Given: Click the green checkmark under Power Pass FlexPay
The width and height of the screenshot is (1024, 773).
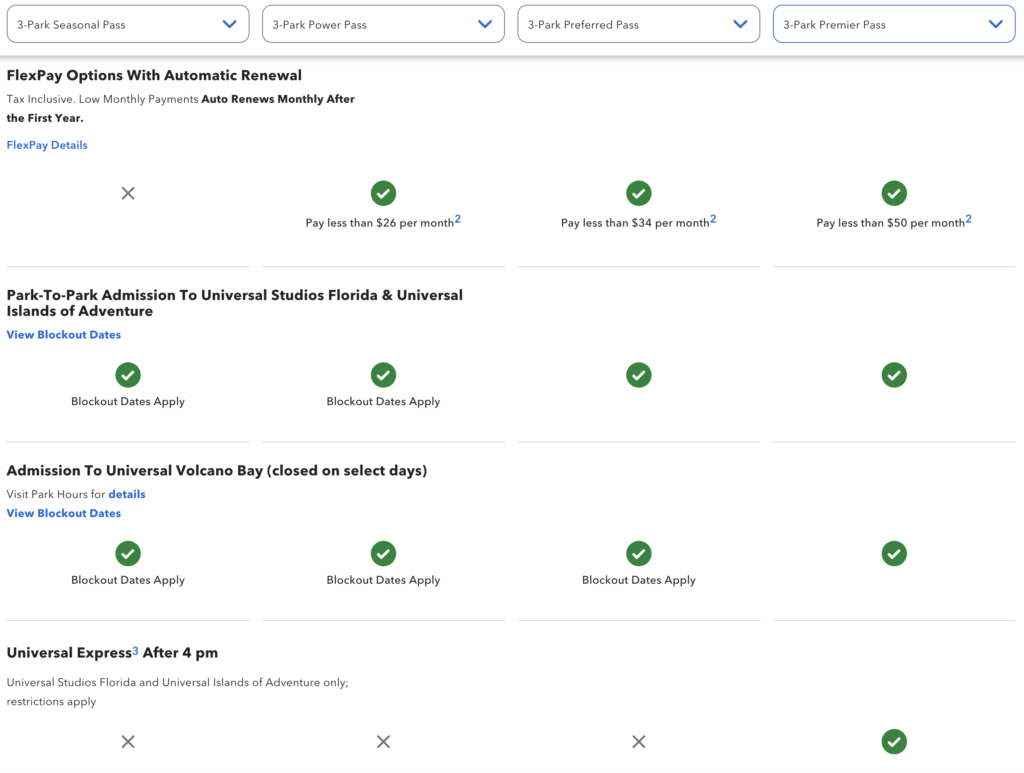Looking at the screenshot, I should (383, 193).
